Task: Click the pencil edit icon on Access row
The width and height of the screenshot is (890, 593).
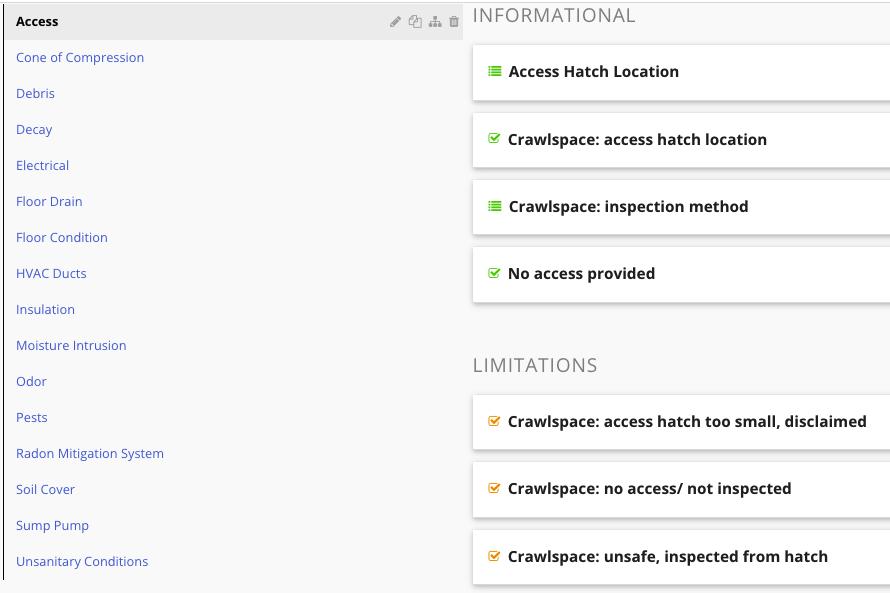Action: tap(396, 22)
